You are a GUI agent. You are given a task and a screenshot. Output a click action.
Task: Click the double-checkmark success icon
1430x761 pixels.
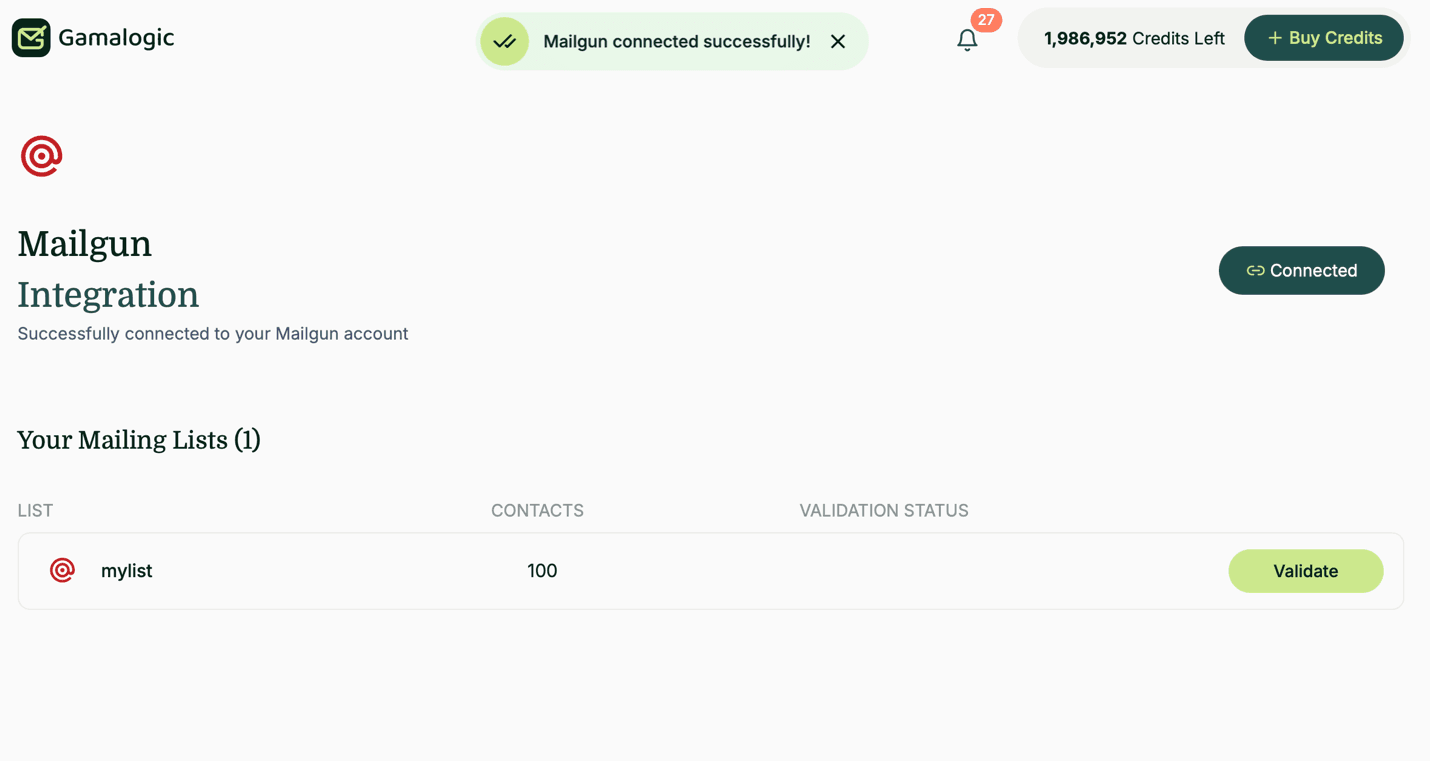click(505, 41)
